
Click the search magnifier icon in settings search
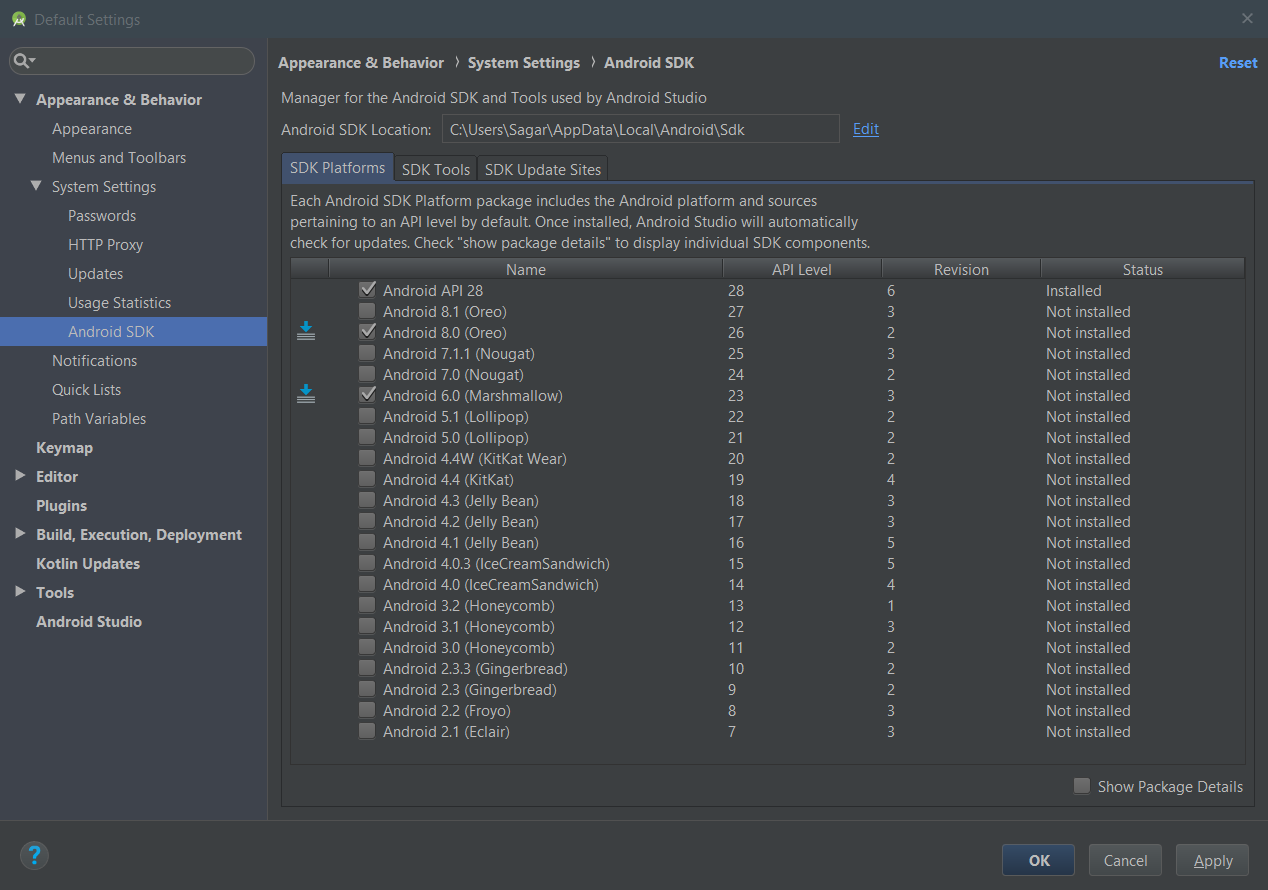tap(23, 61)
